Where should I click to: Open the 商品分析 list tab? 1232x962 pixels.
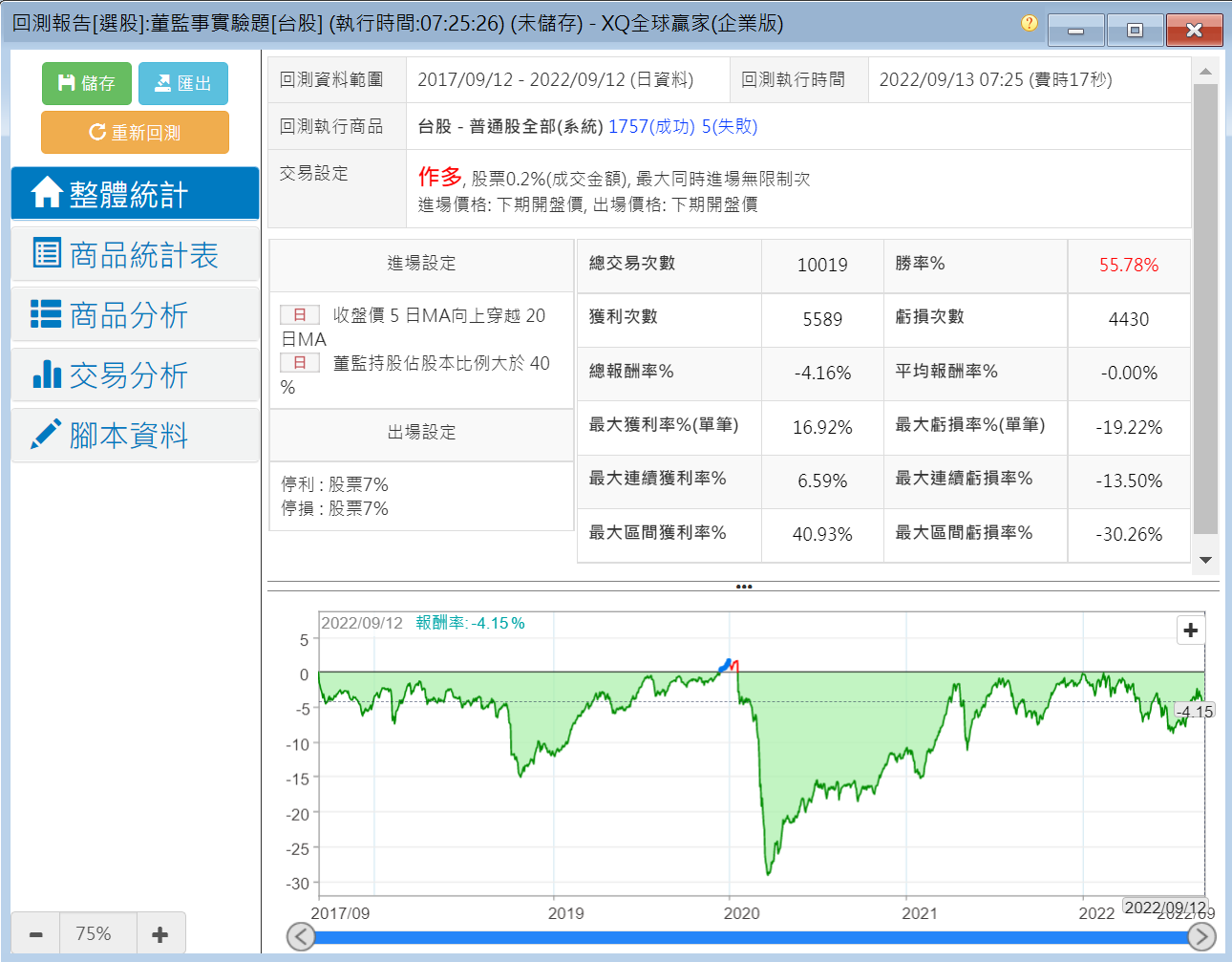tap(135, 314)
